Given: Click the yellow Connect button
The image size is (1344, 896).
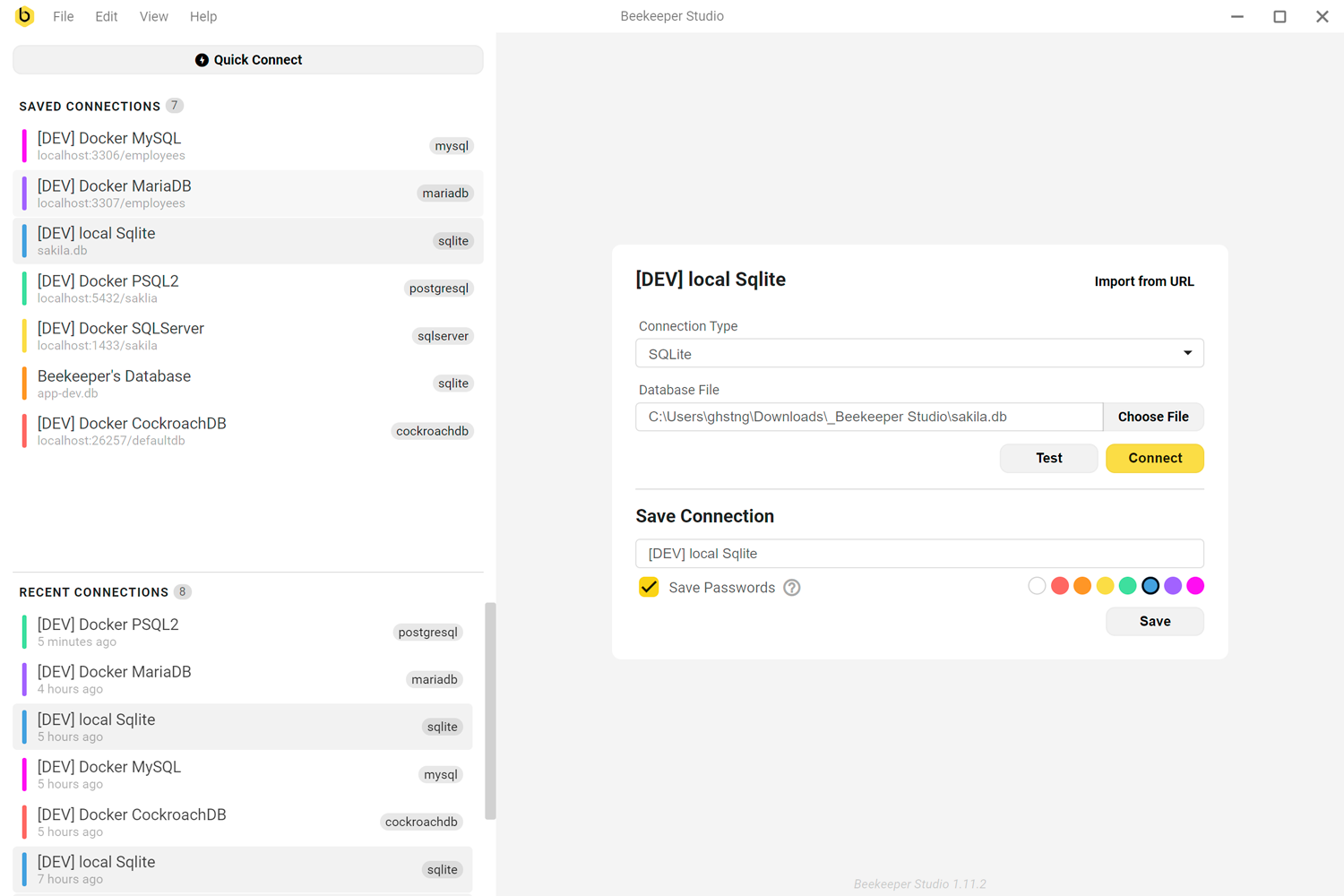Looking at the screenshot, I should point(1155,458).
